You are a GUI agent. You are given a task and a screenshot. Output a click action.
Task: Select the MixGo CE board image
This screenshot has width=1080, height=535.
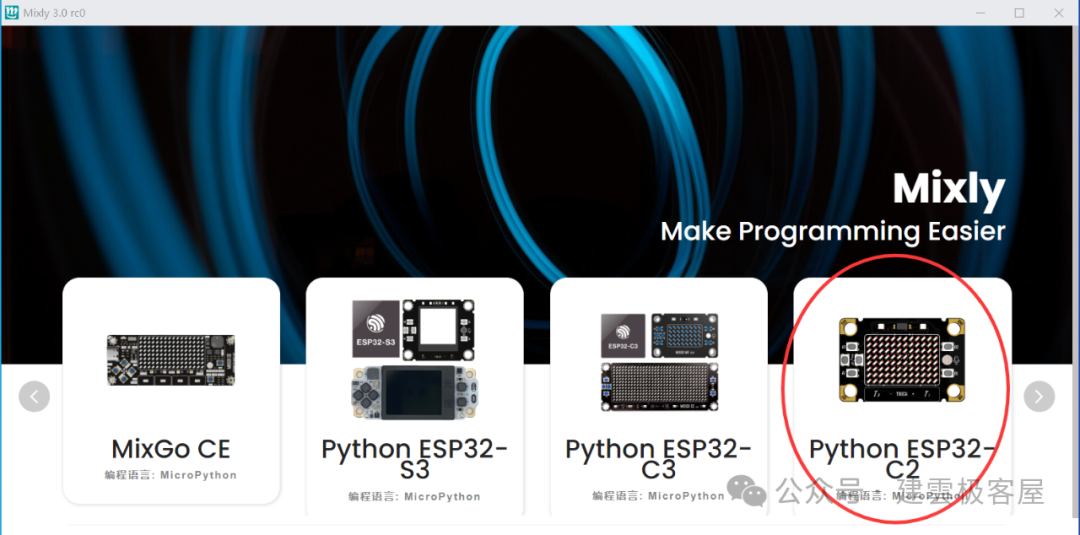point(171,360)
